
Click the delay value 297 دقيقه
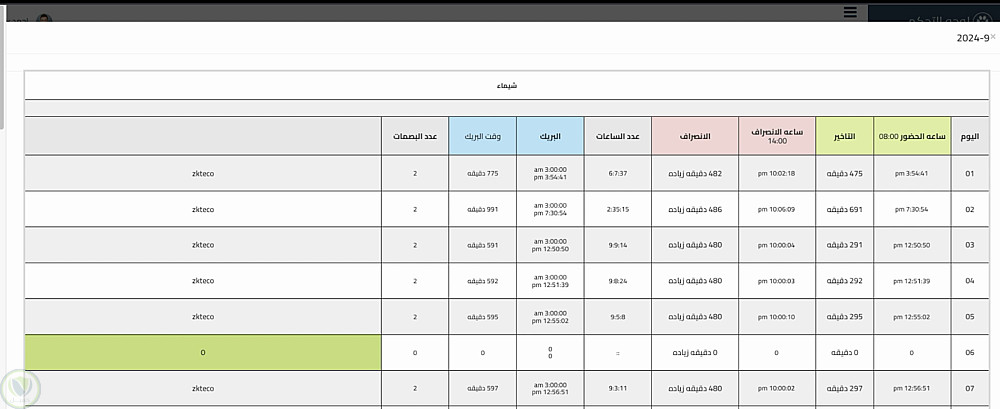point(844,388)
